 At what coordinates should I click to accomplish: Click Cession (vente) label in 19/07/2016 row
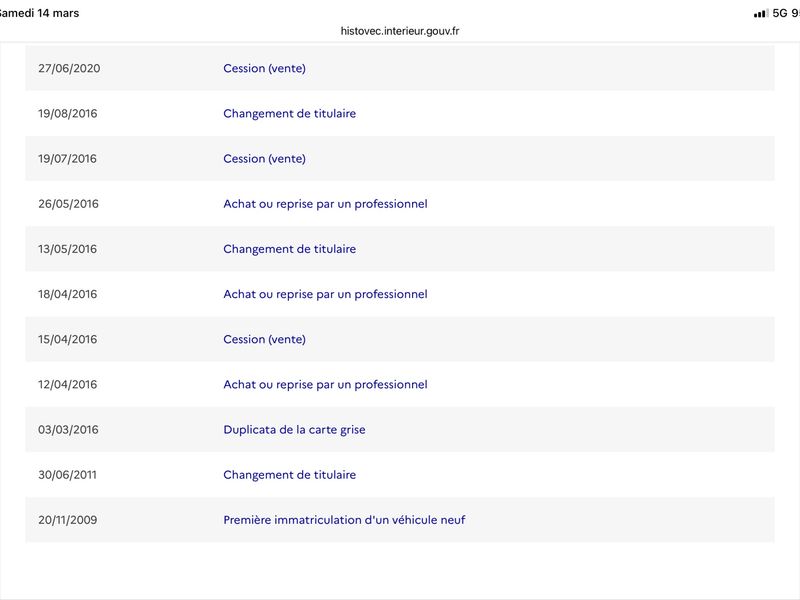pos(264,158)
